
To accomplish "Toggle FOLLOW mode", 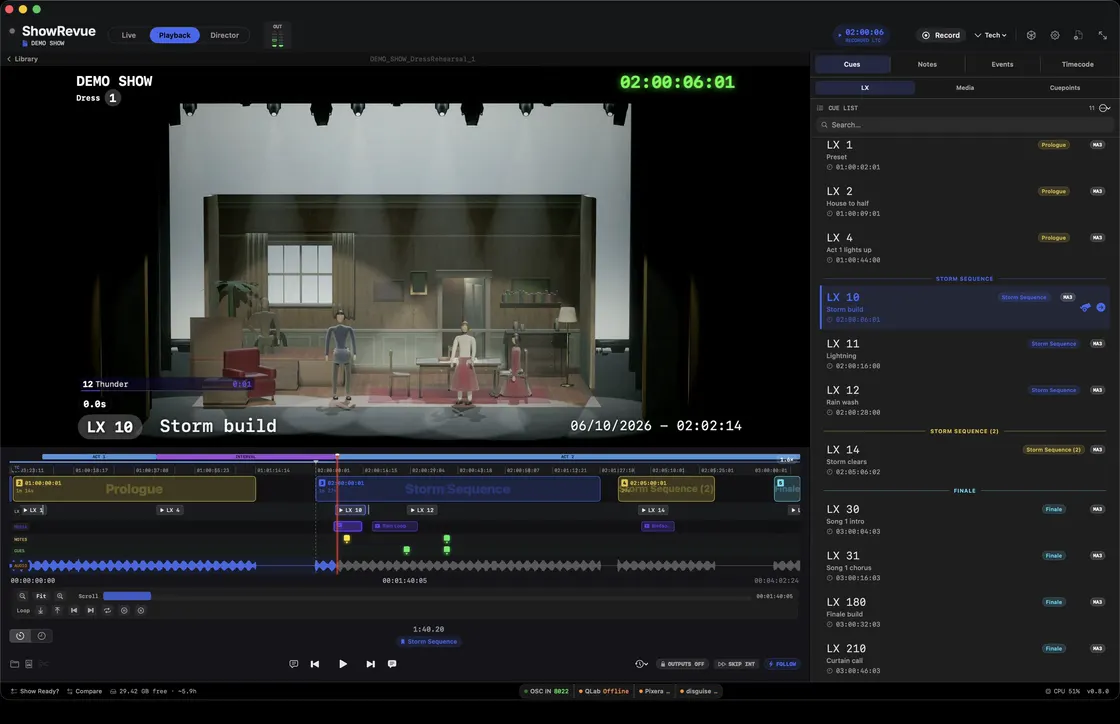I will (x=782, y=664).
